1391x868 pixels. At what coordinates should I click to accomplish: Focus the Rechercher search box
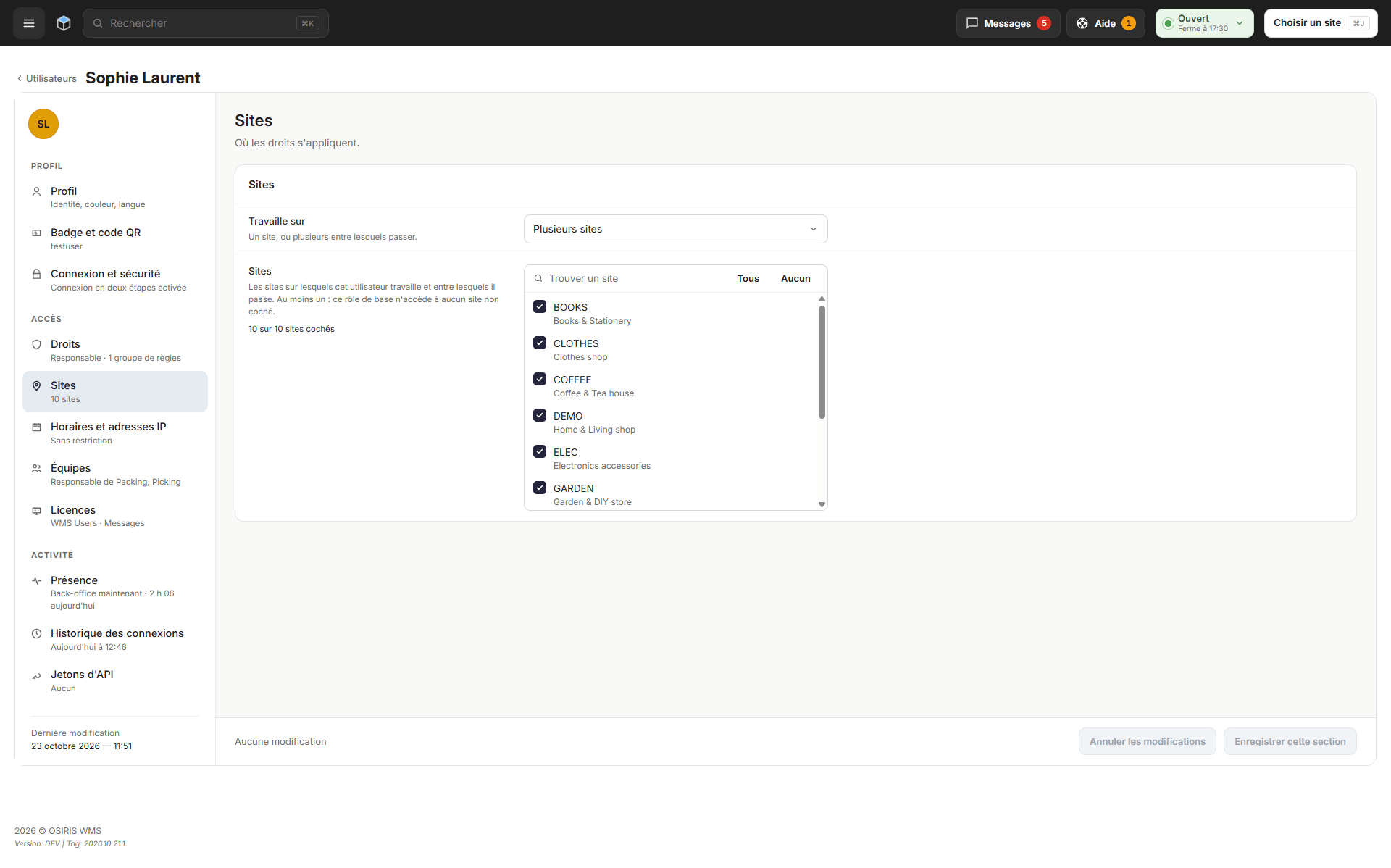[206, 23]
